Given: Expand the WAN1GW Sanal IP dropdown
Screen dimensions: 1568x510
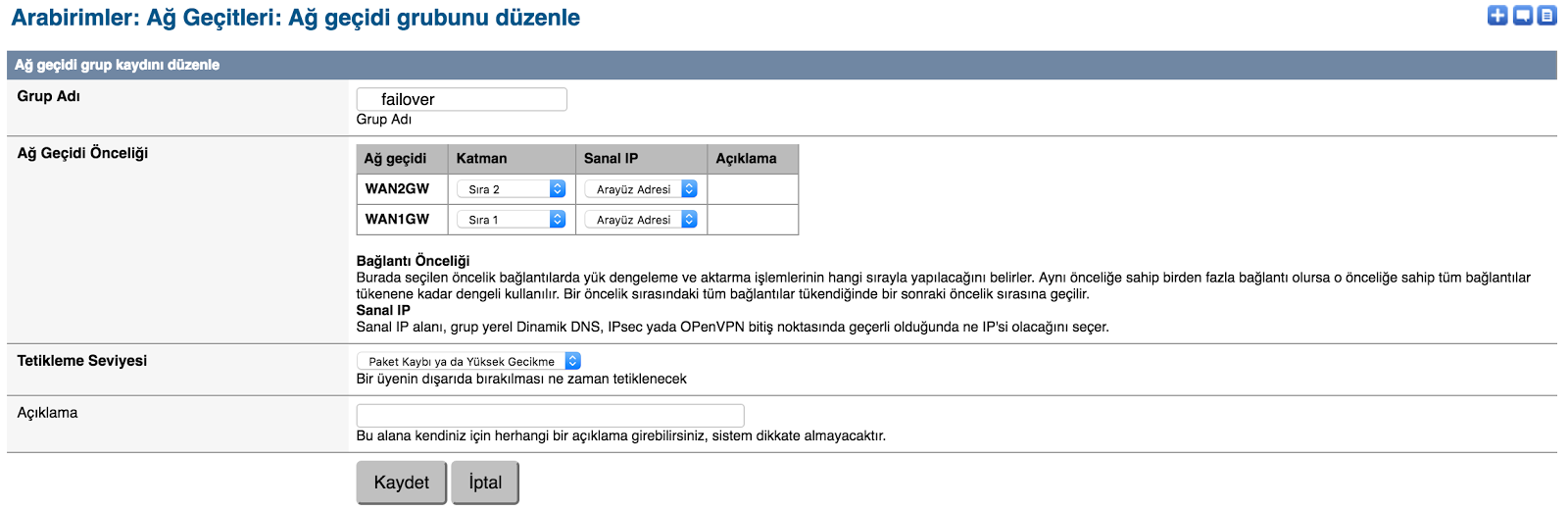Looking at the screenshot, I should click(x=641, y=220).
